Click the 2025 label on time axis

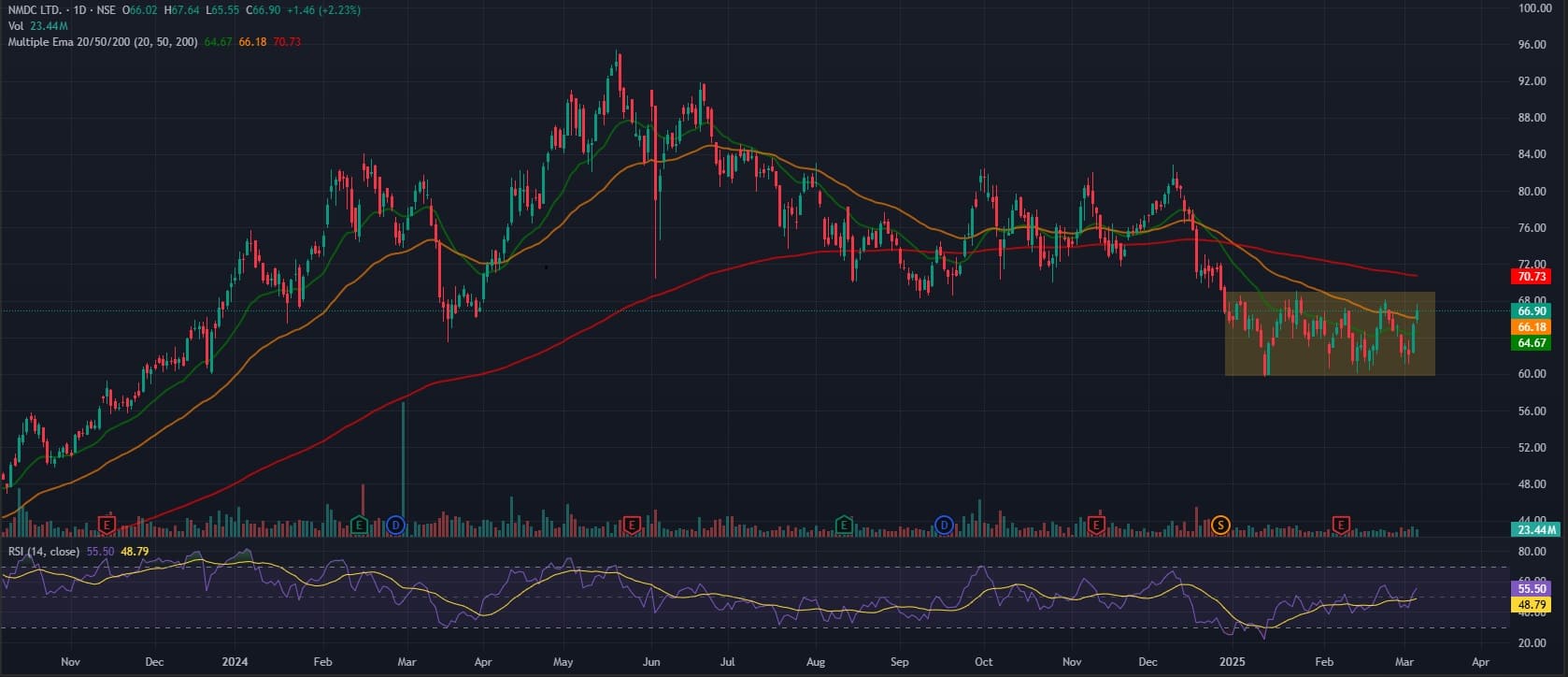click(1233, 662)
